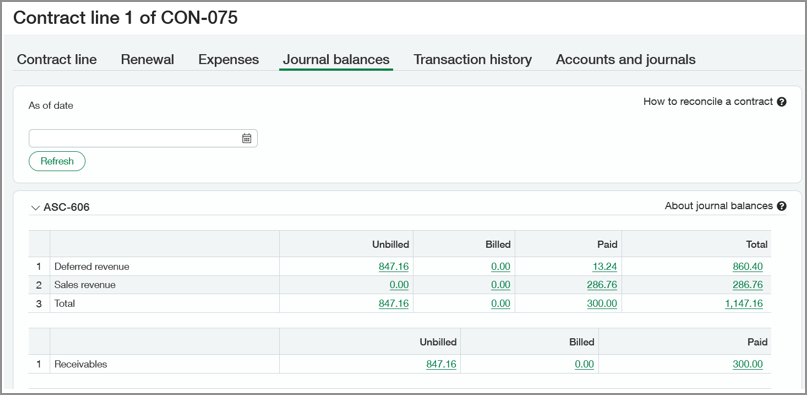Image resolution: width=807 pixels, height=395 pixels.
Task: Go to the Expenses tab
Action: pos(229,60)
